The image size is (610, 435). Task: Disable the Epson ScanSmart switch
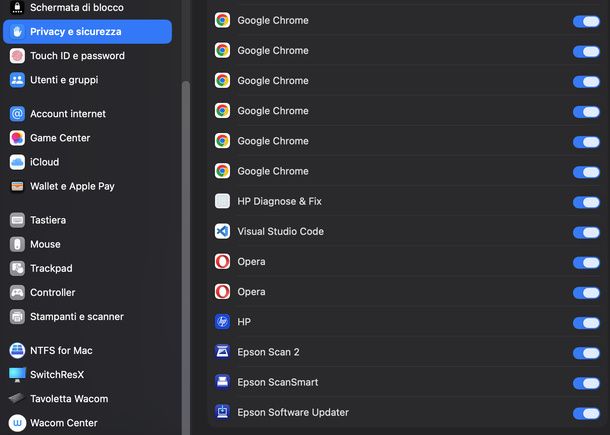pyautogui.click(x=586, y=383)
